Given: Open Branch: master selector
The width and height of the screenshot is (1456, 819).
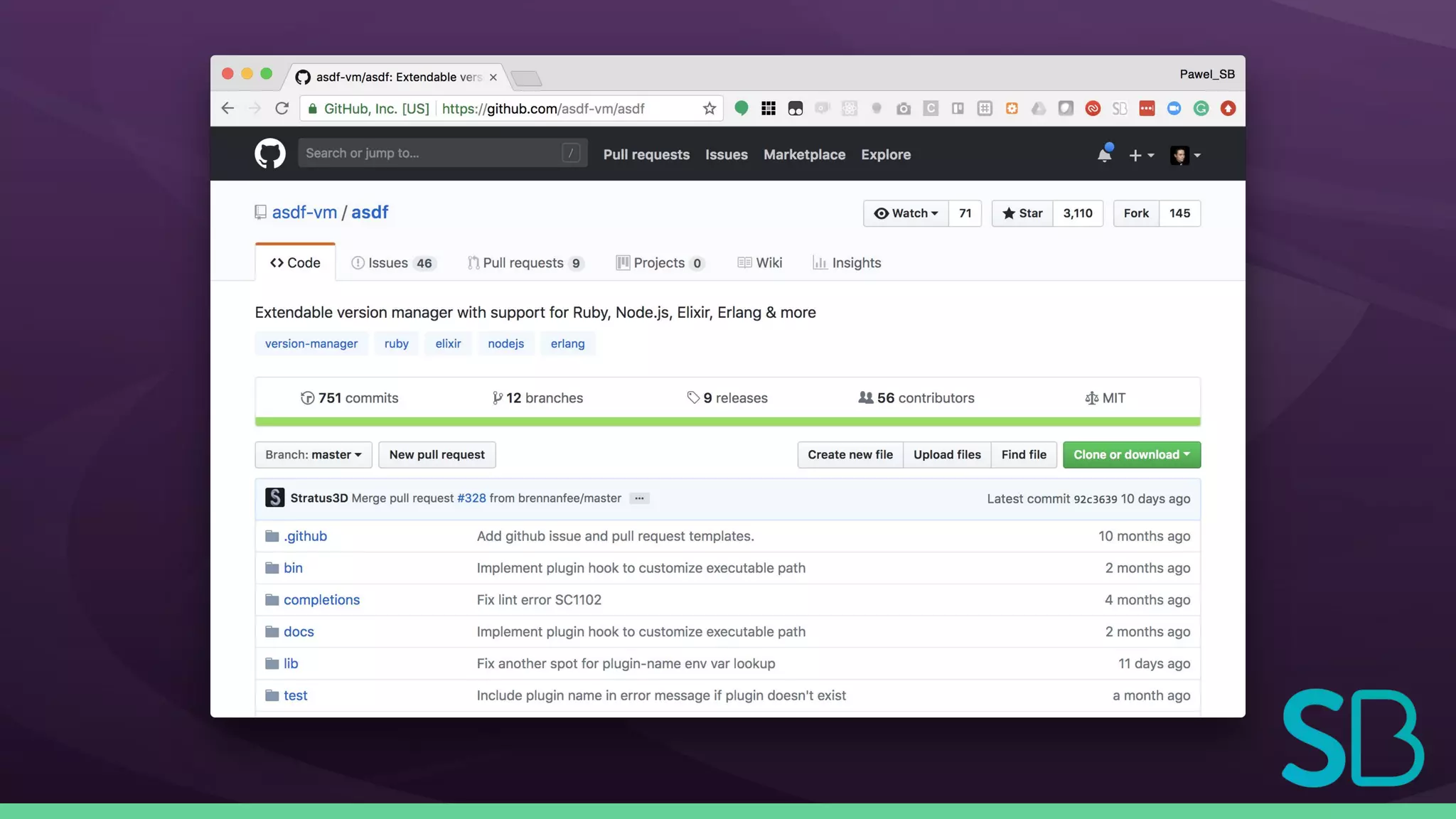Looking at the screenshot, I should 314,455.
